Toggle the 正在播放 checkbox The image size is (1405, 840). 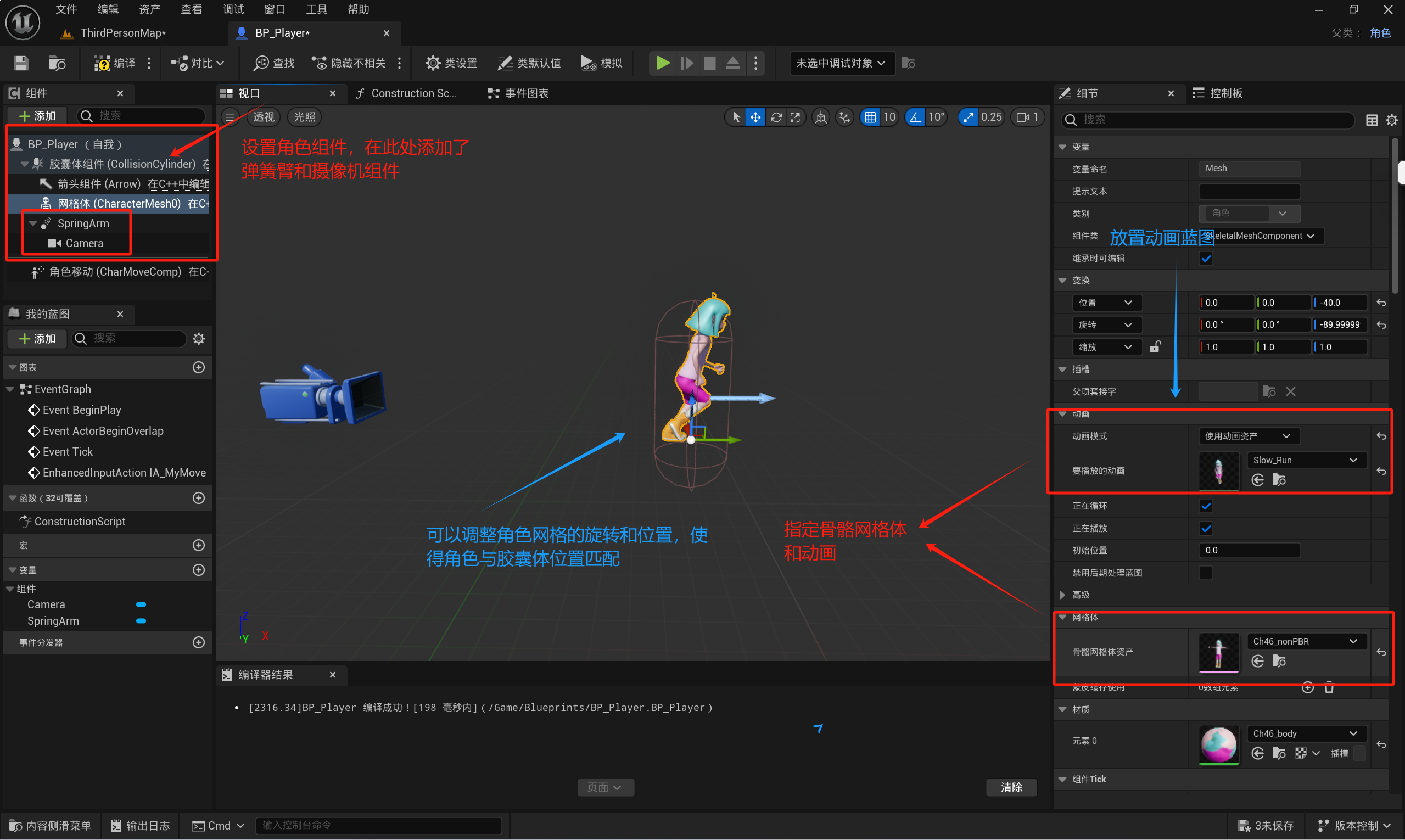(x=1206, y=528)
